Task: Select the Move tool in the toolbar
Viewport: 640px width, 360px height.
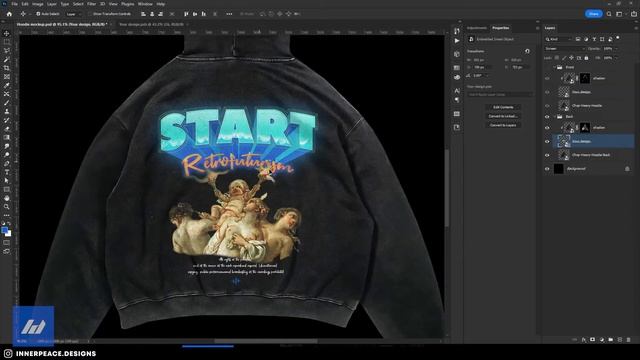Action: (x=7, y=33)
